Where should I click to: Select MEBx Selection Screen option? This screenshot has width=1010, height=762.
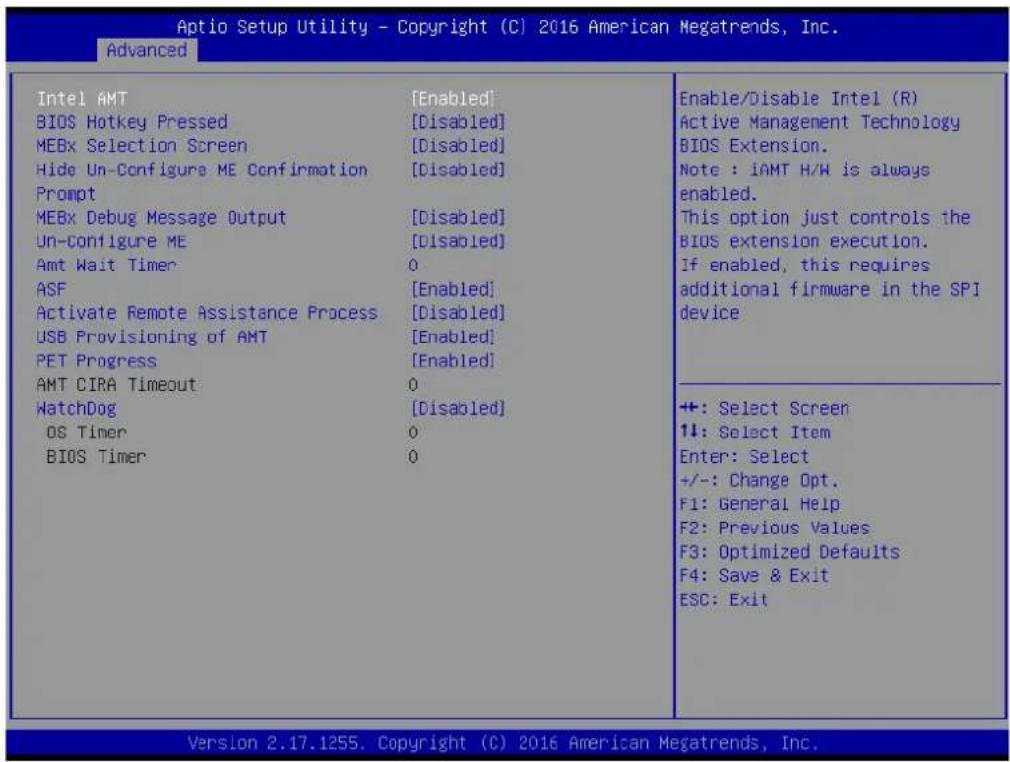tap(142, 146)
